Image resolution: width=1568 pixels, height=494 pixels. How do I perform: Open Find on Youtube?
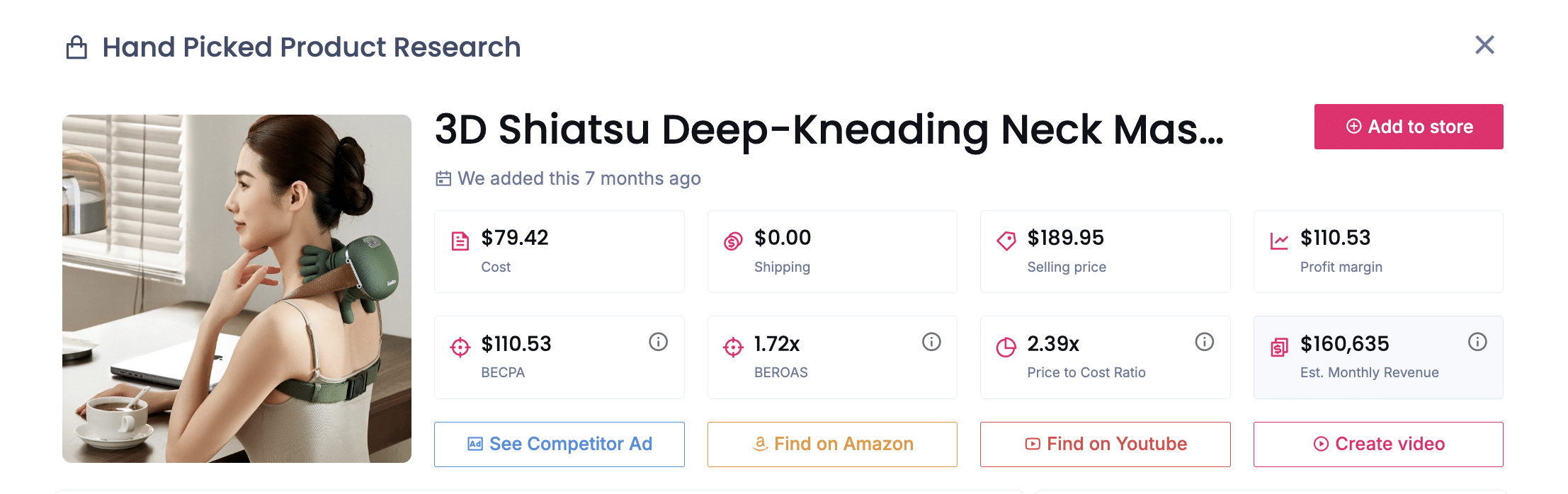[x=1105, y=444]
